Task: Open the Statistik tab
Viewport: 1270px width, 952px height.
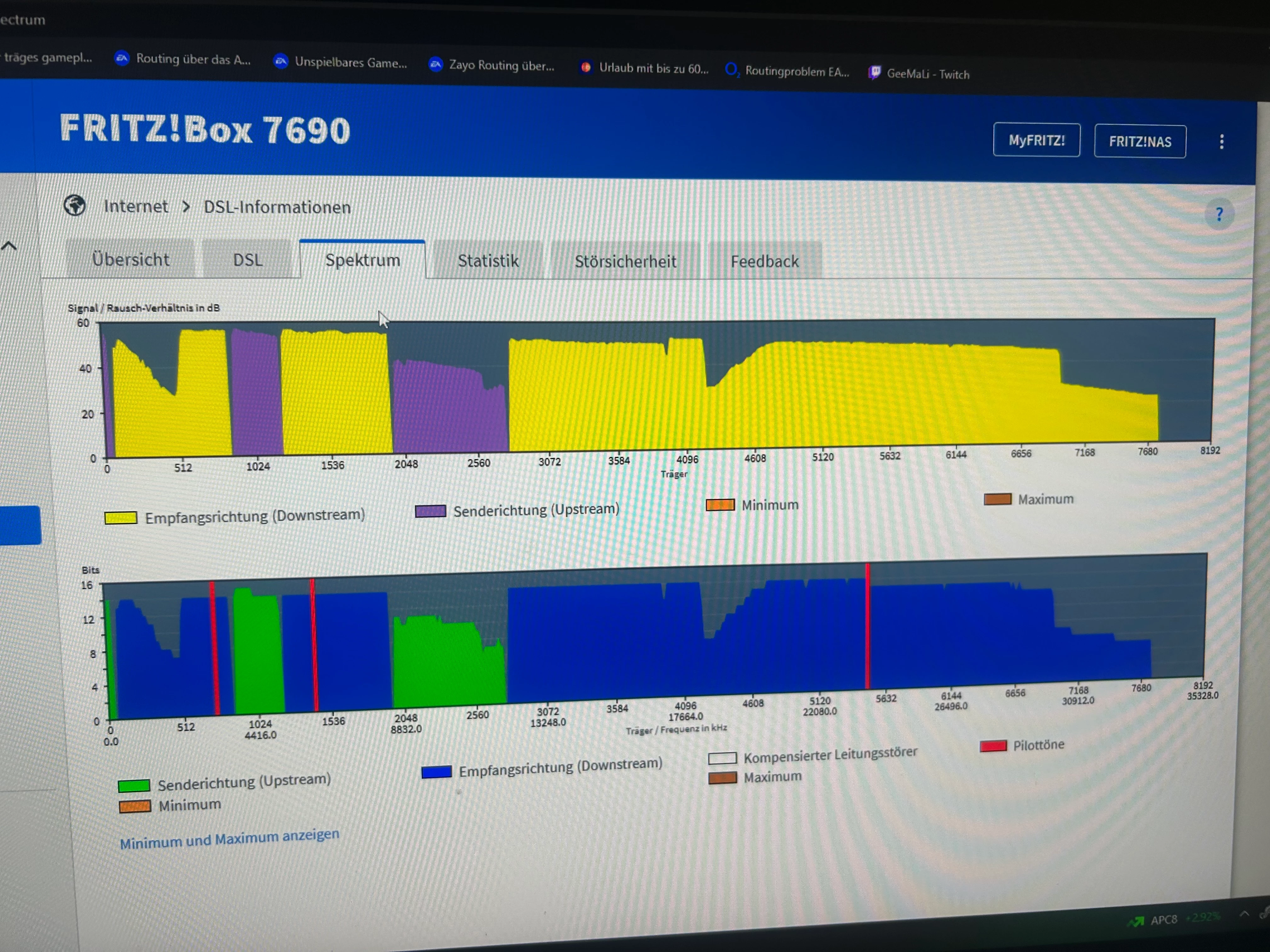Action: point(488,261)
